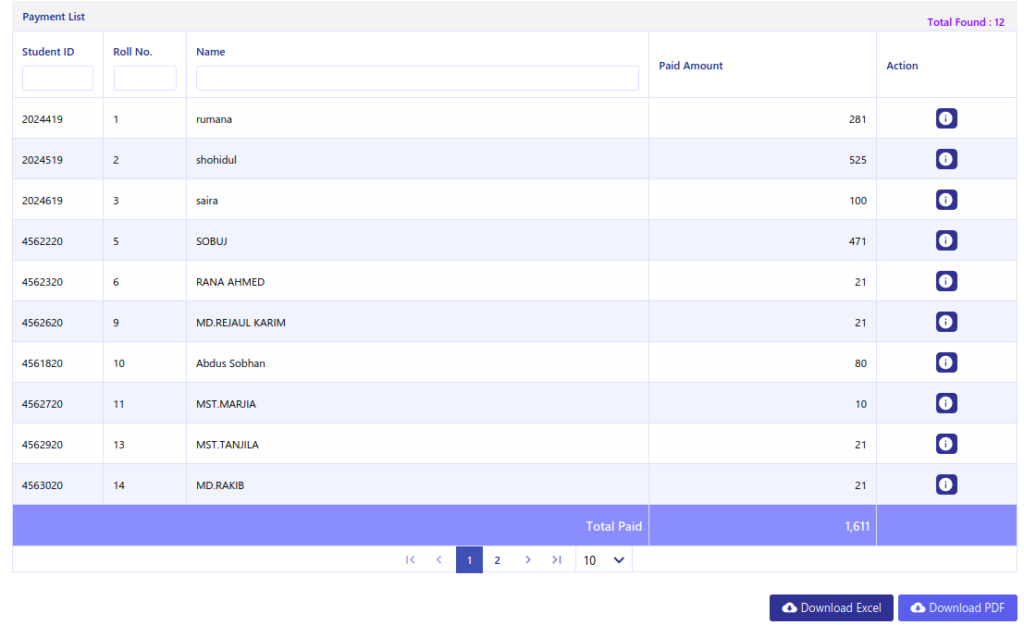1024x625 pixels.
Task: Go to previous page arrow
Action: pos(439,560)
